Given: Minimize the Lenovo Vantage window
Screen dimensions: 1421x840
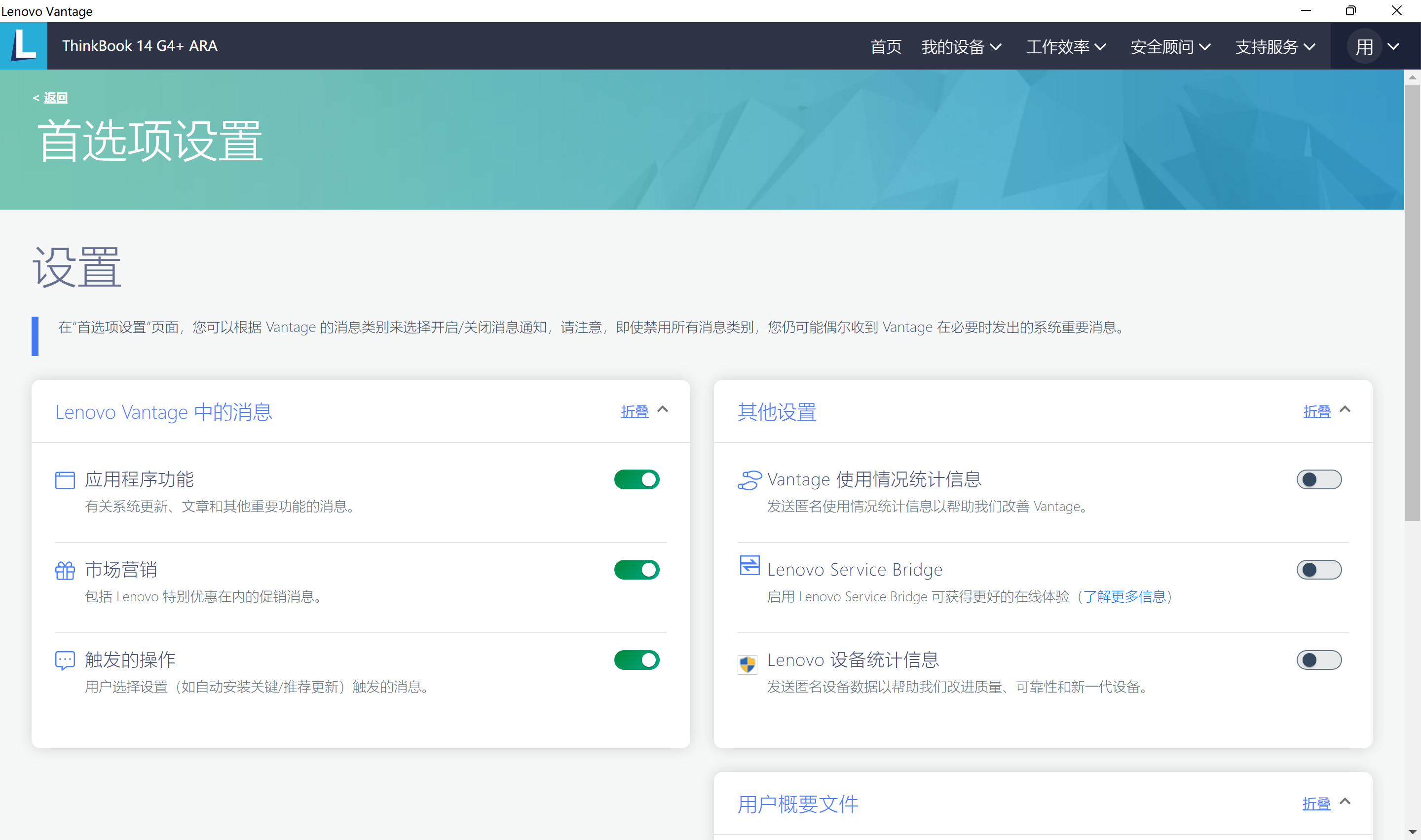Looking at the screenshot, I should coord(1306,11).
